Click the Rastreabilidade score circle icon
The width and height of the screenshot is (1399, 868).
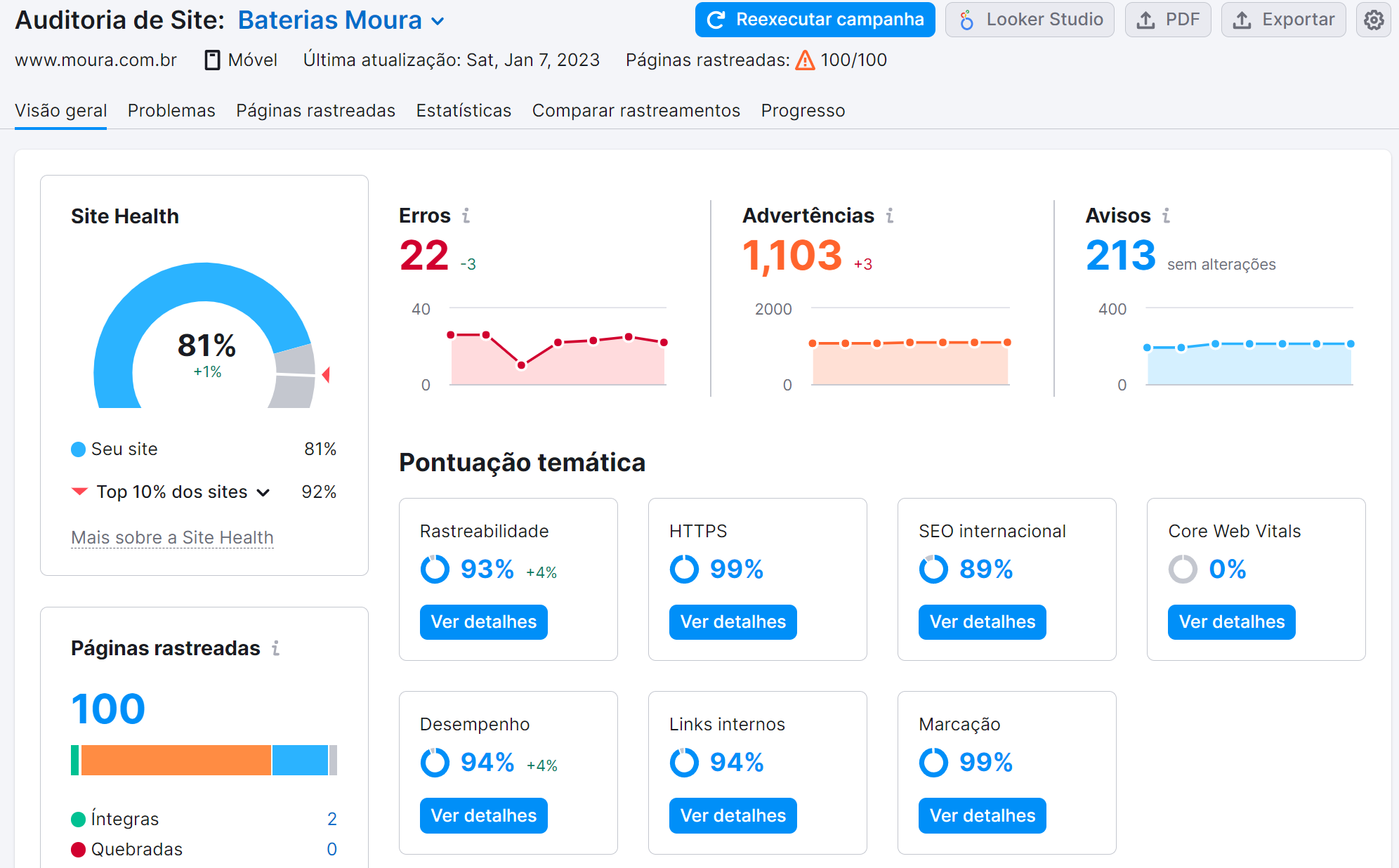point(435,569)
